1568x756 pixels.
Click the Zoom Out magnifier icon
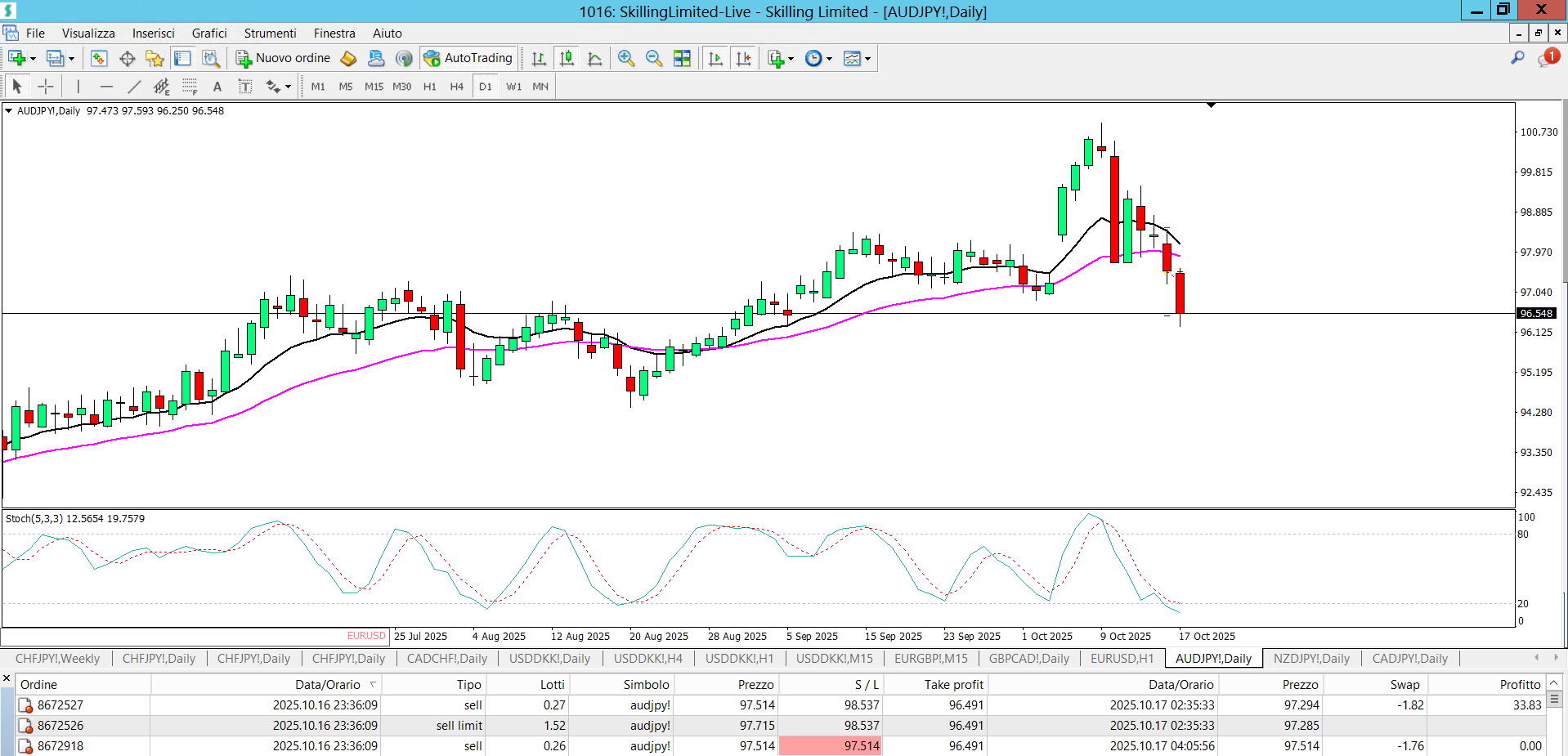click(x=654, y=58)
